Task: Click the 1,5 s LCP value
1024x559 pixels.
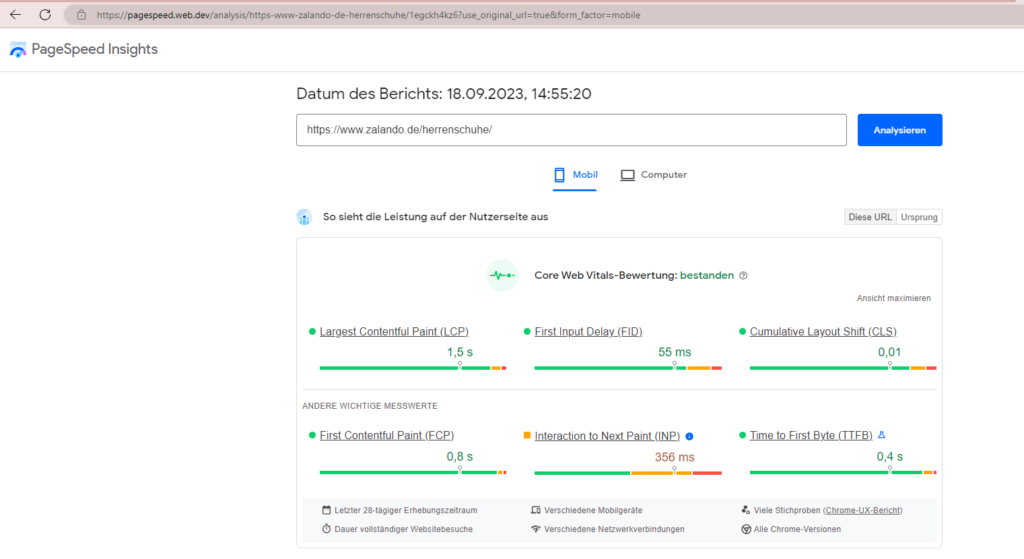Action: (x=460, y=353)
